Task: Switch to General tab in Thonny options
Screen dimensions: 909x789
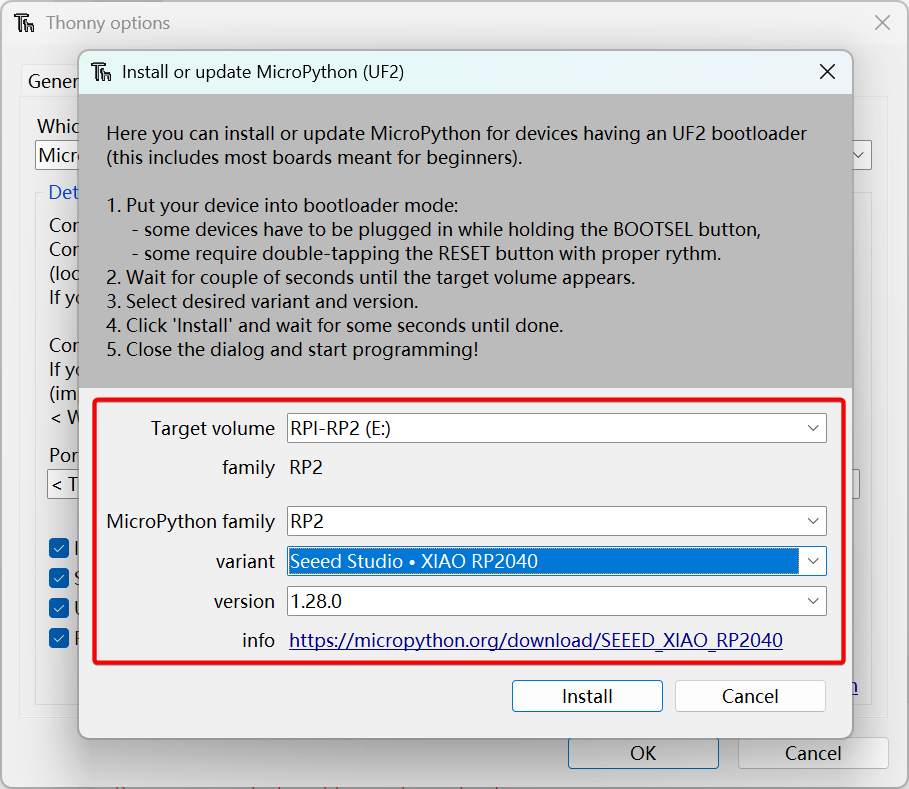Action: (x=52, y=81)
